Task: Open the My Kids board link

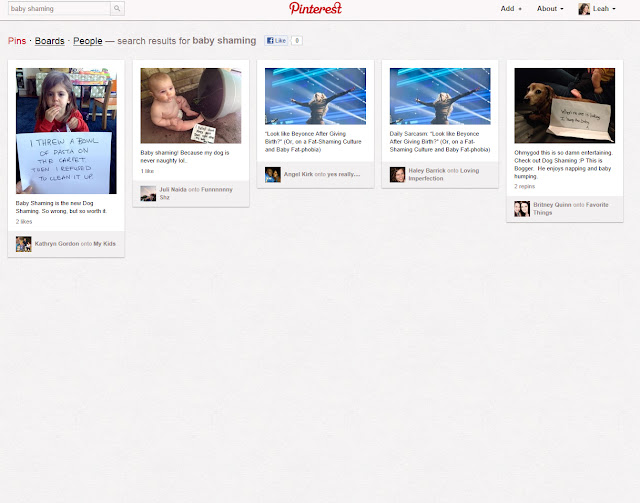Action: [x=104, y=244]
